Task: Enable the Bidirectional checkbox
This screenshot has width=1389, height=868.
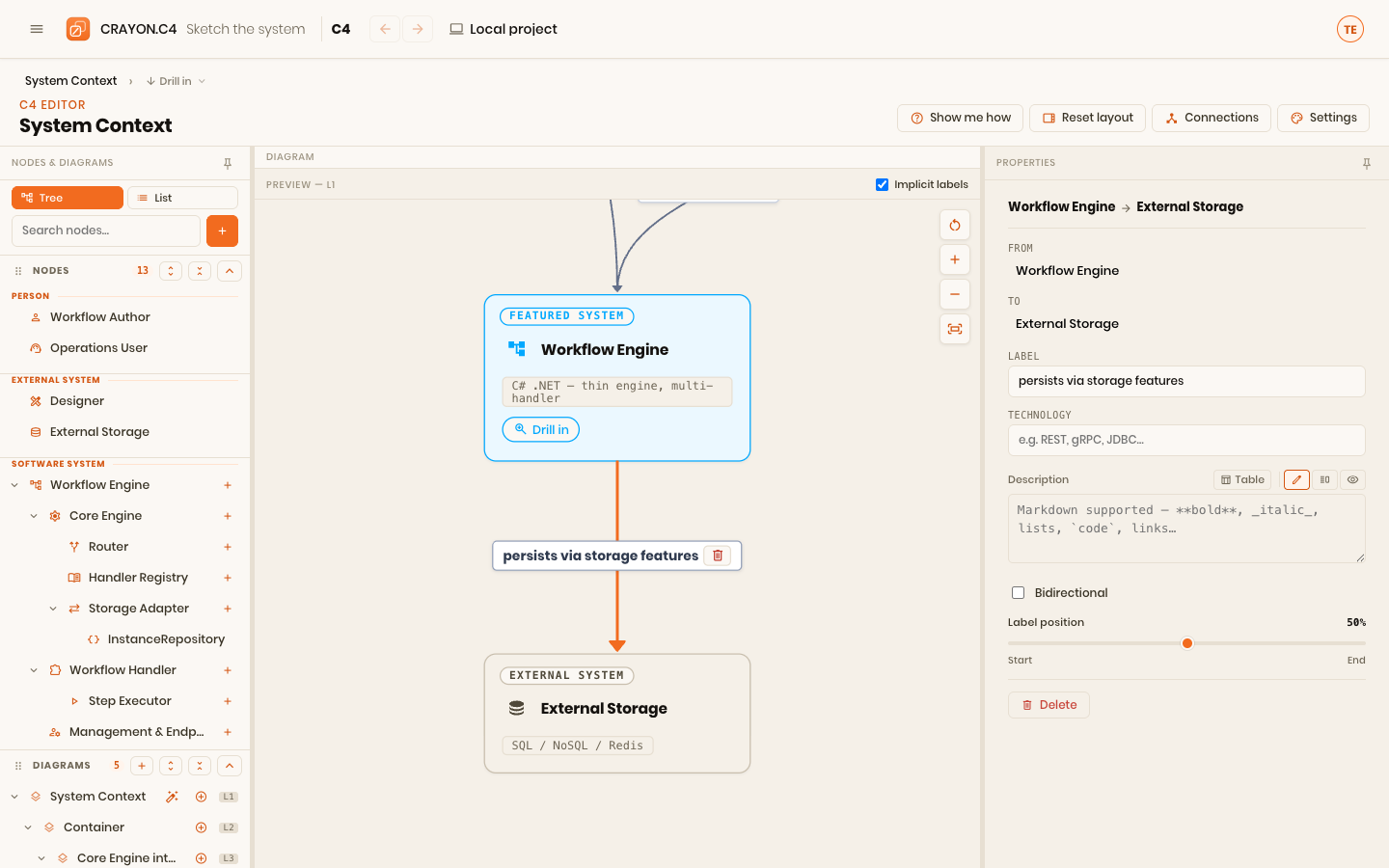Action: (1018, 592)
